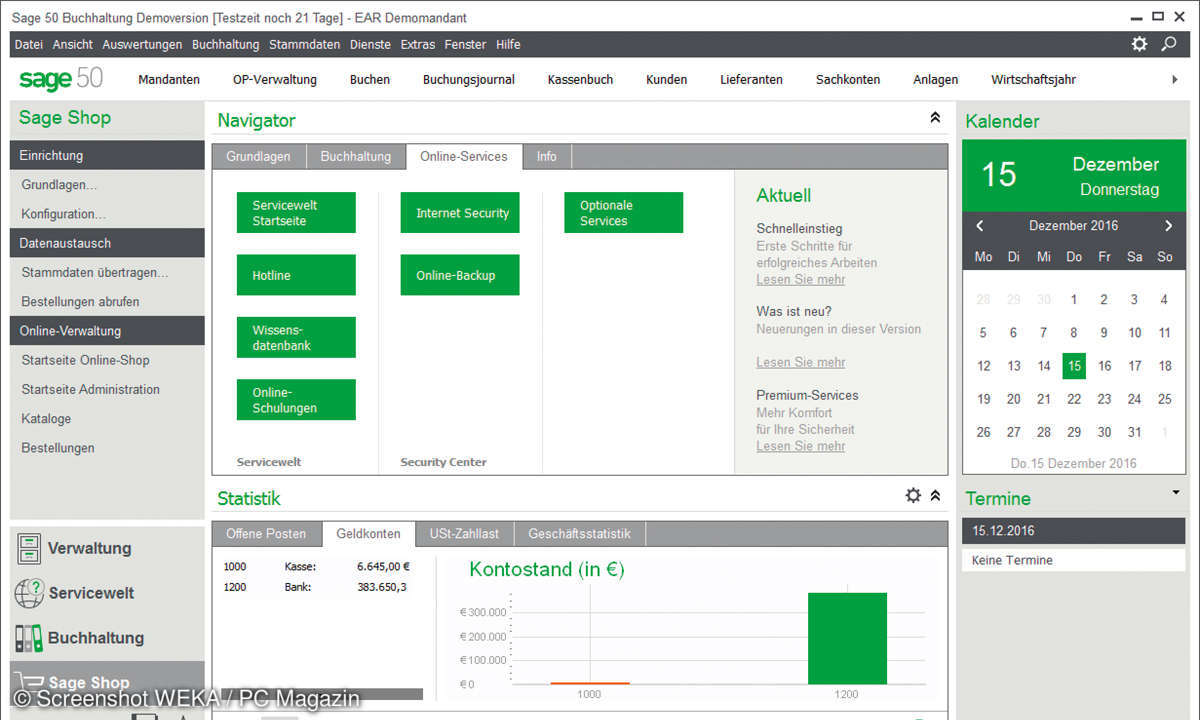This screenshot has height=720, width=1200.
Task: Click Lesen Sie mehr under Was ist neu?
Action: 801,363
